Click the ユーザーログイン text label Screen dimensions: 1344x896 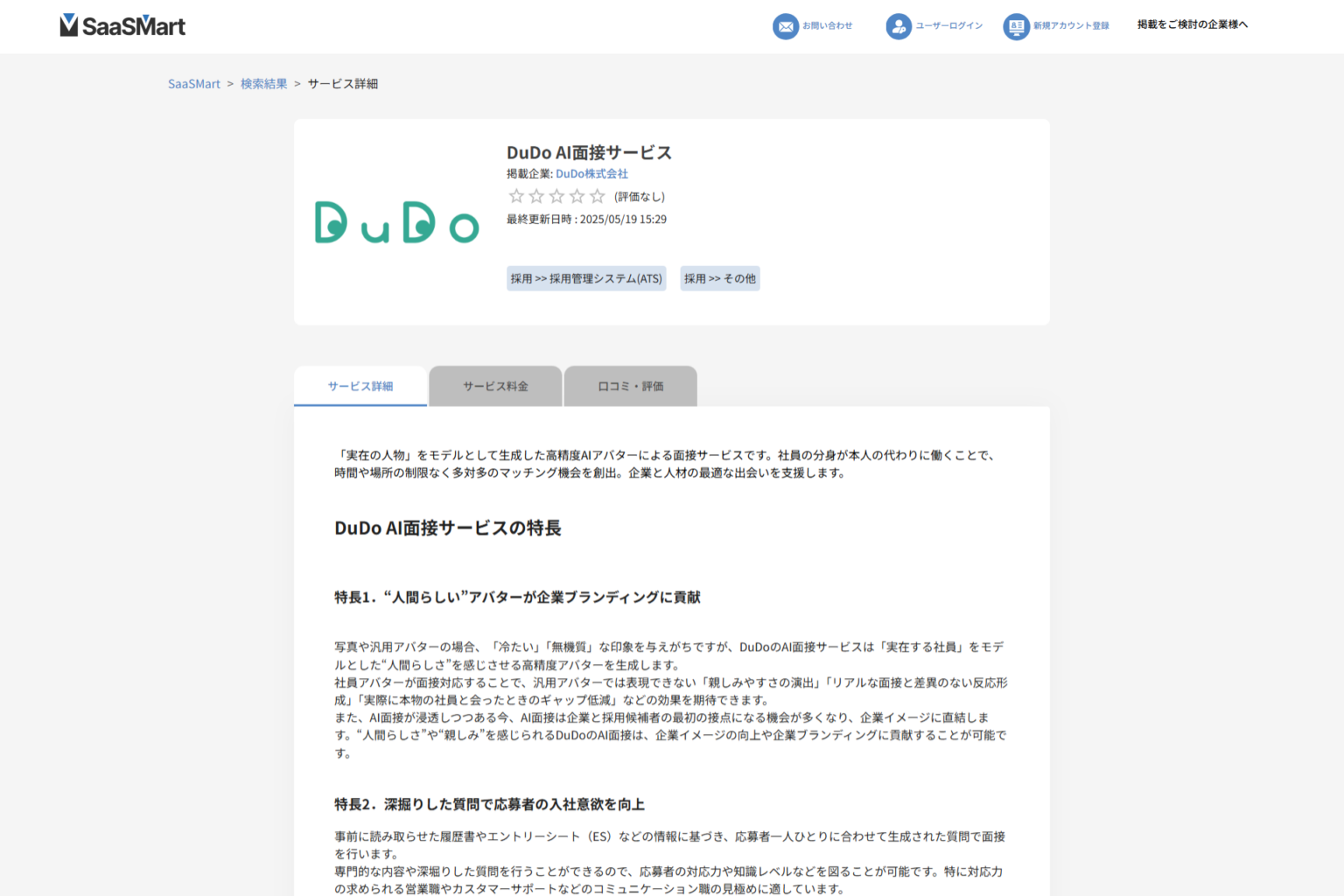point(948,26)
